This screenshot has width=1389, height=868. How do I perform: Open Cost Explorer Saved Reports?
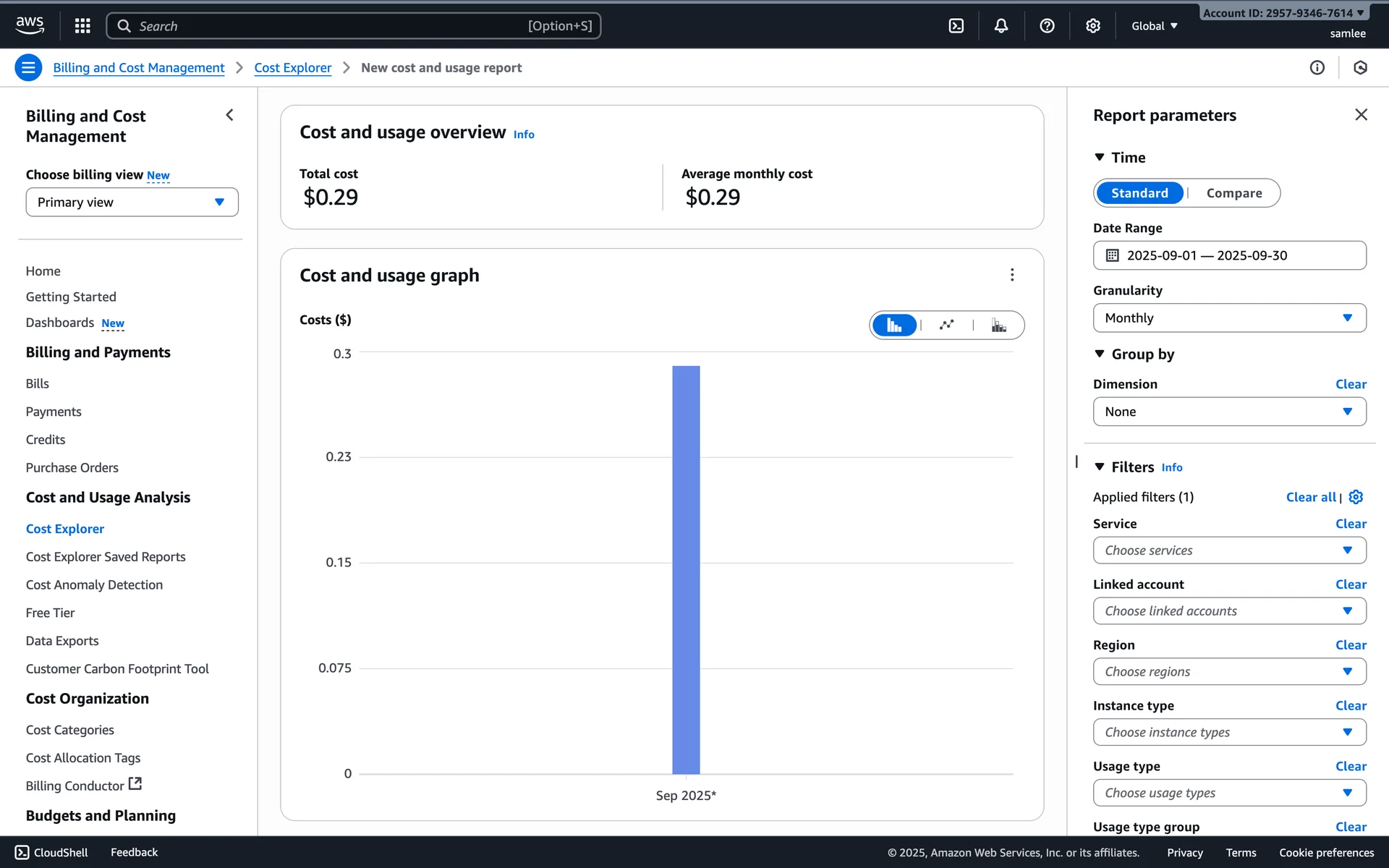pyautogui.click(x=106, y=557)
